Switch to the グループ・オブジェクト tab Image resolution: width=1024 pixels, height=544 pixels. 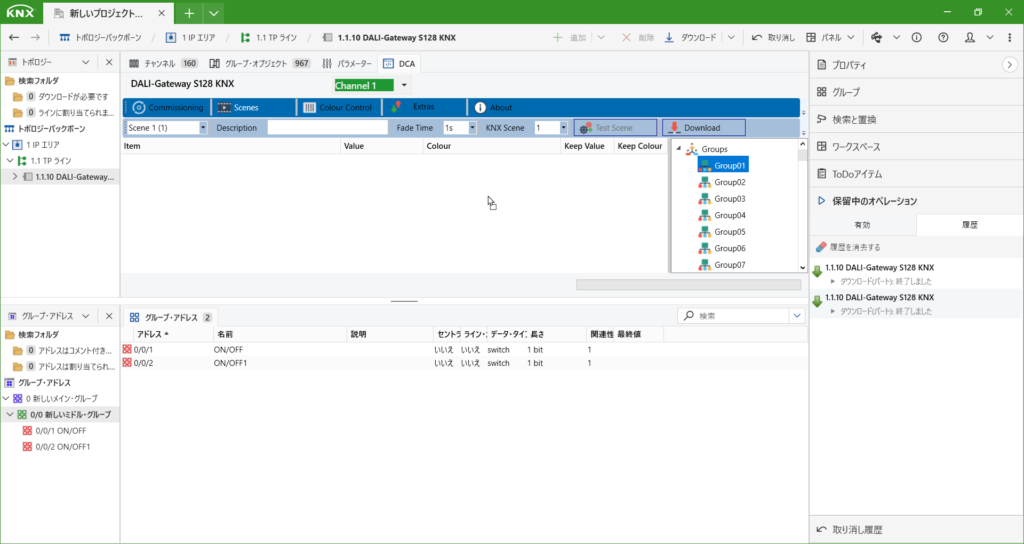(x=260, y=63)
